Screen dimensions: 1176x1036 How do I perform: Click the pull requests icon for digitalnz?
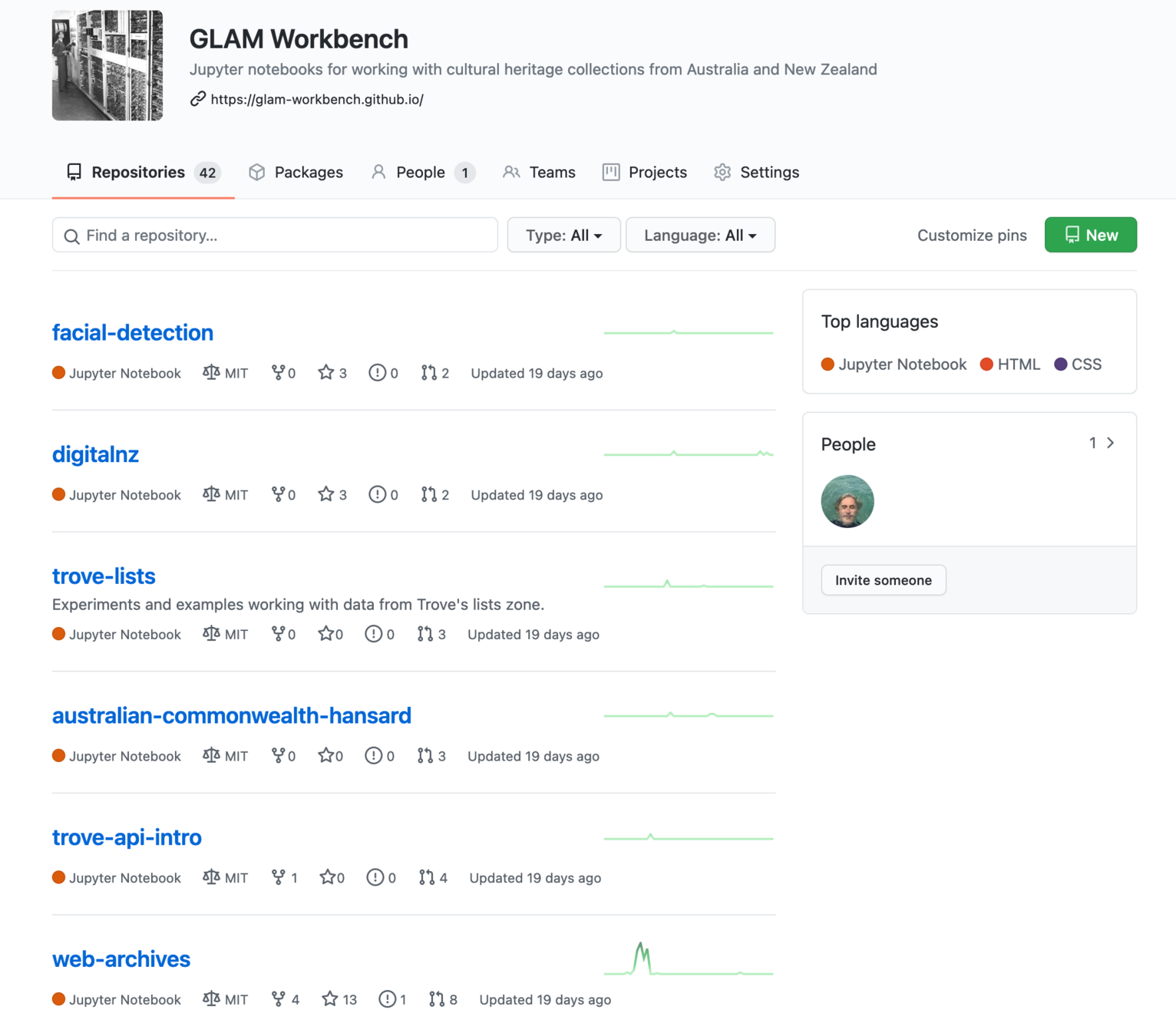(x=428, y=495)
